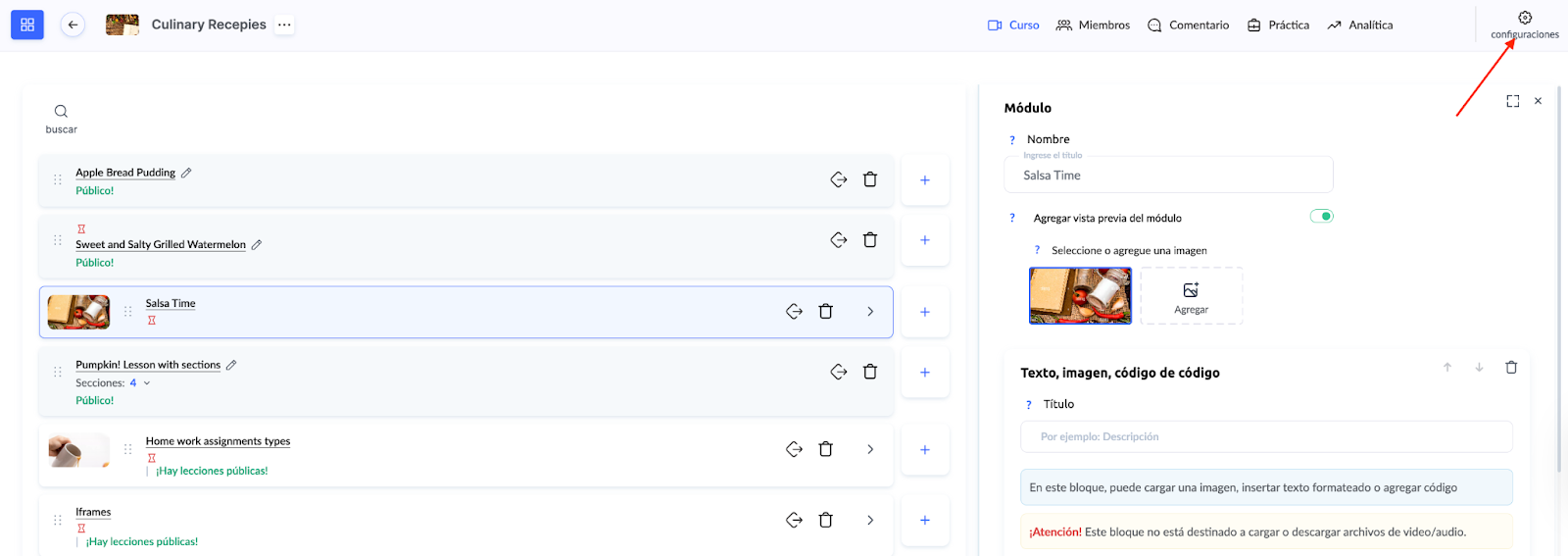Image resolution: width=1568 pixels, height=556 pixels.
Task: Expand Secciones dropdown under Pumpkin lesson
Action: tap(147, 383)
